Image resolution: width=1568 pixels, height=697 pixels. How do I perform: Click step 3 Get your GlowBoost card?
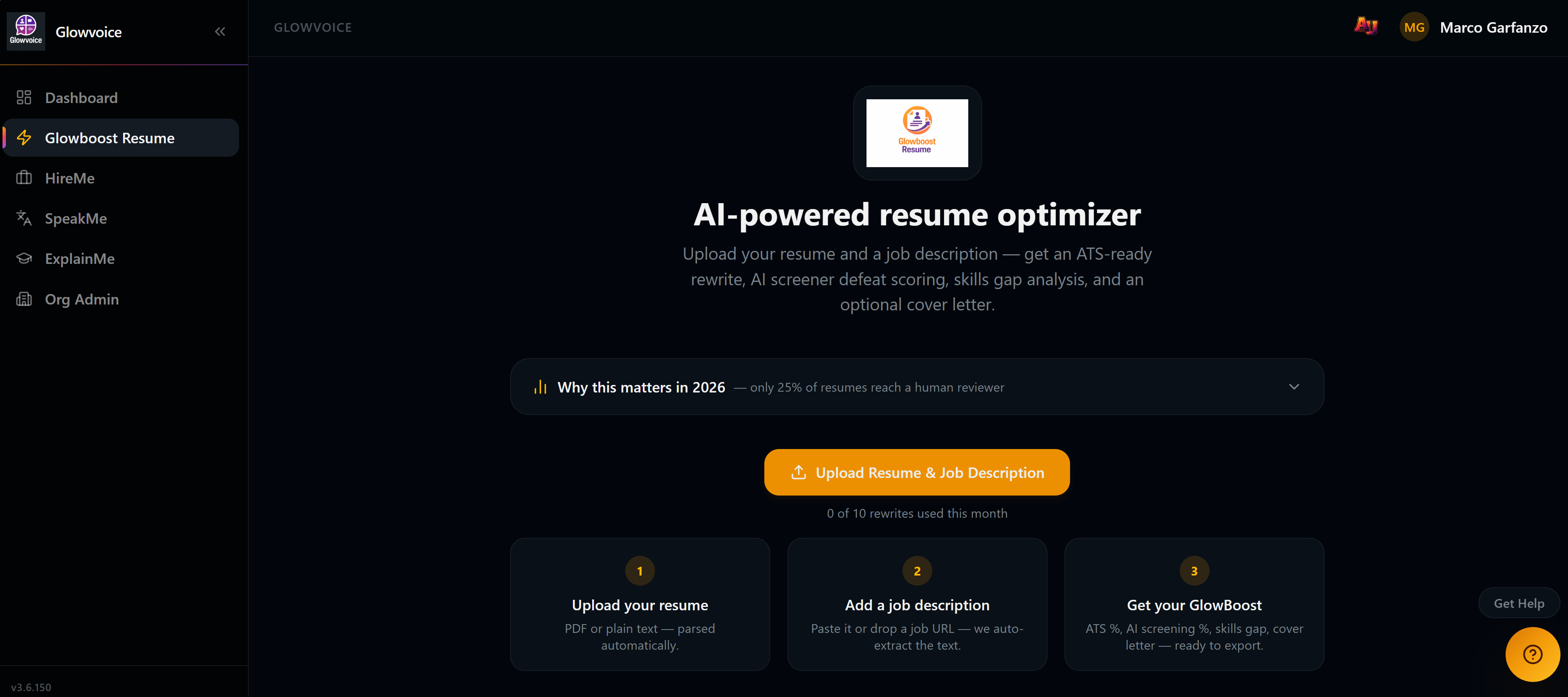1194,604
